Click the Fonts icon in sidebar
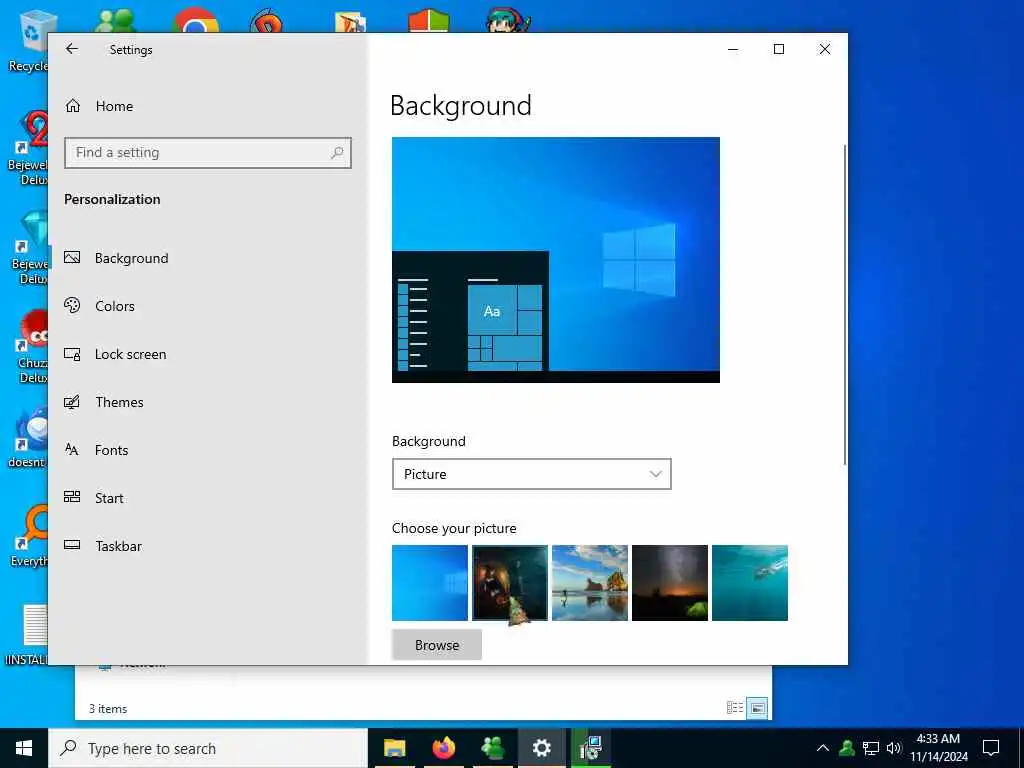This screenshot has width=1024, height=768. point(72,449)
